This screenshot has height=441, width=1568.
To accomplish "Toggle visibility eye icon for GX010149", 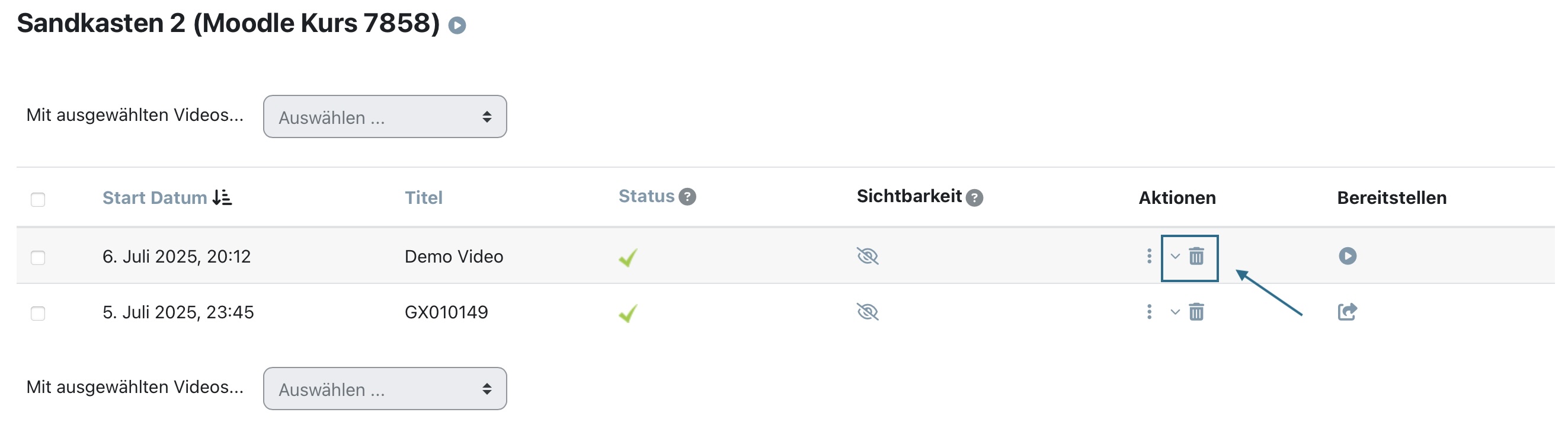I will (868, 312).
